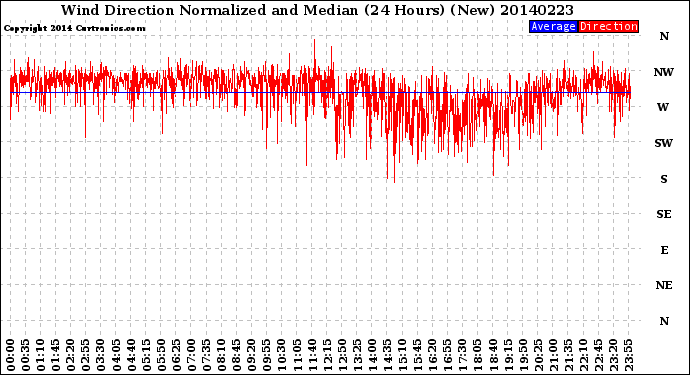
Task: Click the 14:00 time label
Action: [x=372, y=355]
